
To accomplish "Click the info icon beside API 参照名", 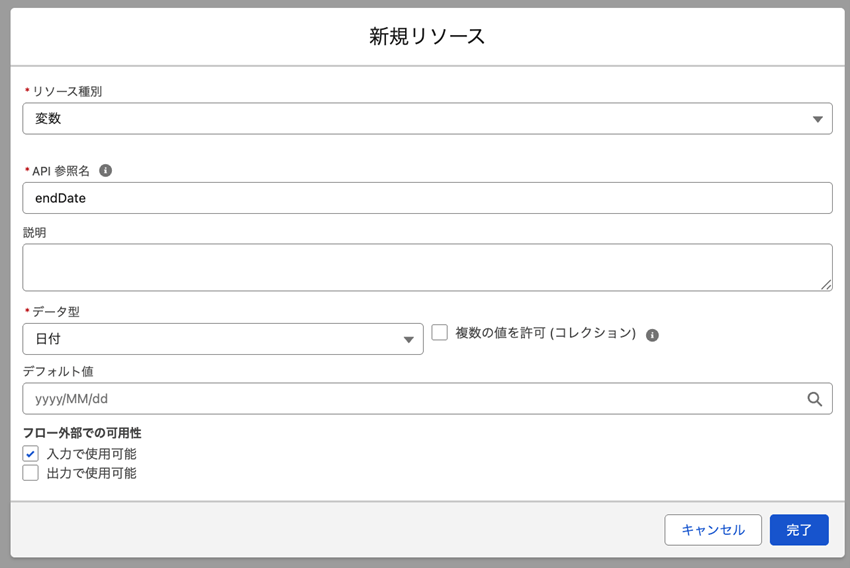I will click(106, 170).
